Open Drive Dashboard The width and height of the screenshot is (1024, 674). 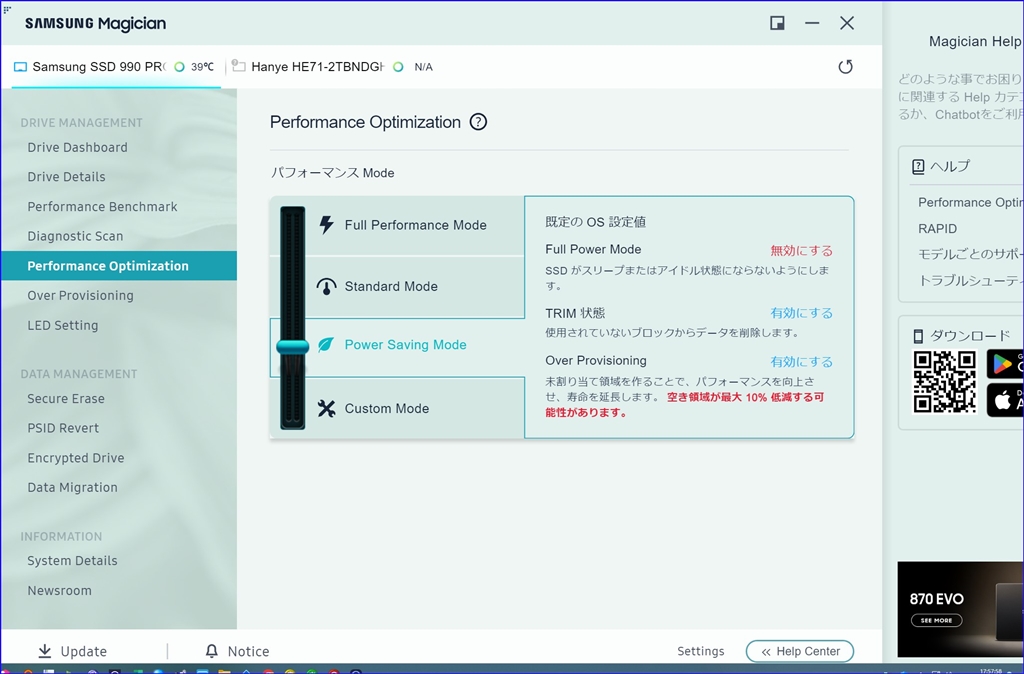pyautogui.click(x=78, y=148)
